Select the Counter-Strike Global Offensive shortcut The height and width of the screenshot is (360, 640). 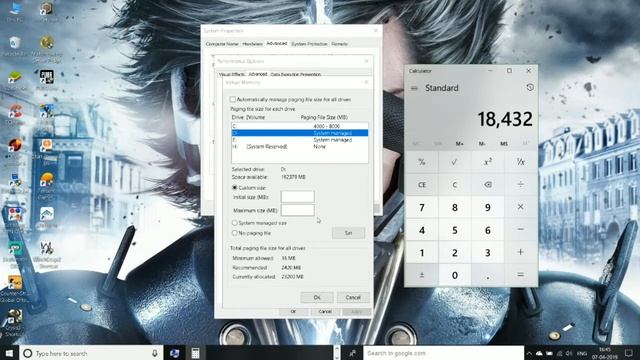(14, 289)
